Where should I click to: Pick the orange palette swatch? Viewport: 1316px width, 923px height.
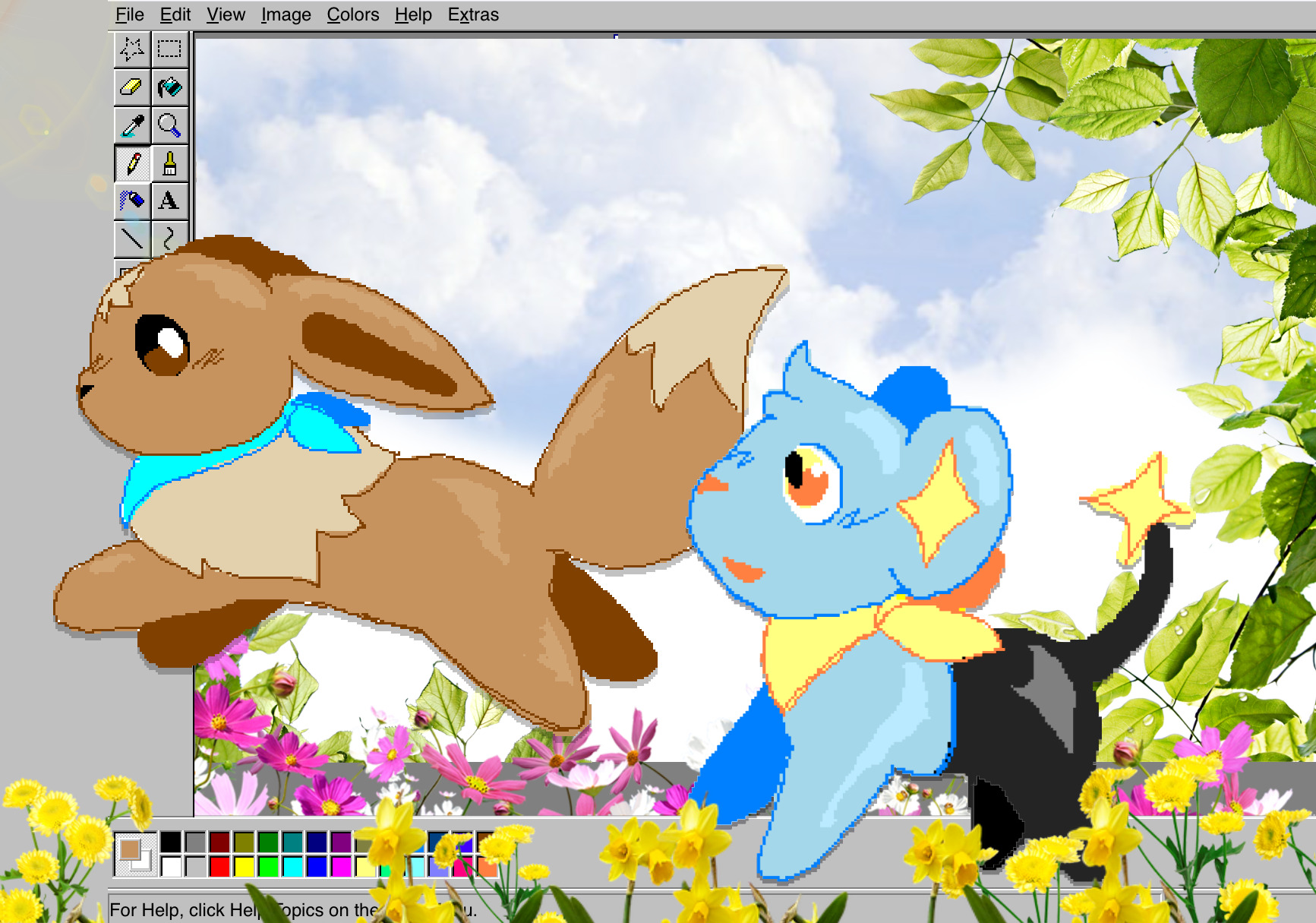487,867
